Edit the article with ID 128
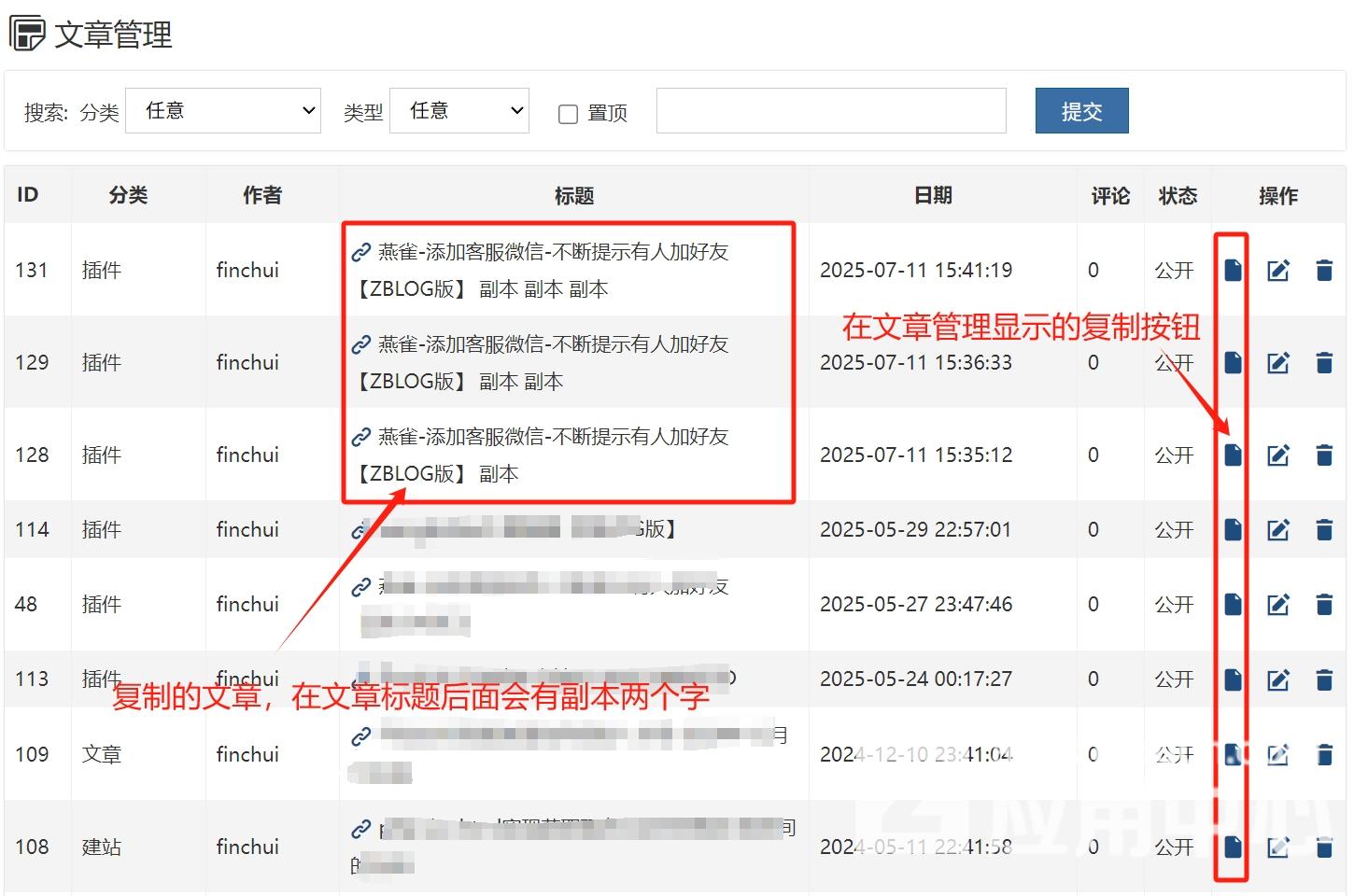Screen dimensions: 1354x896 click(x=1278, y=455)
